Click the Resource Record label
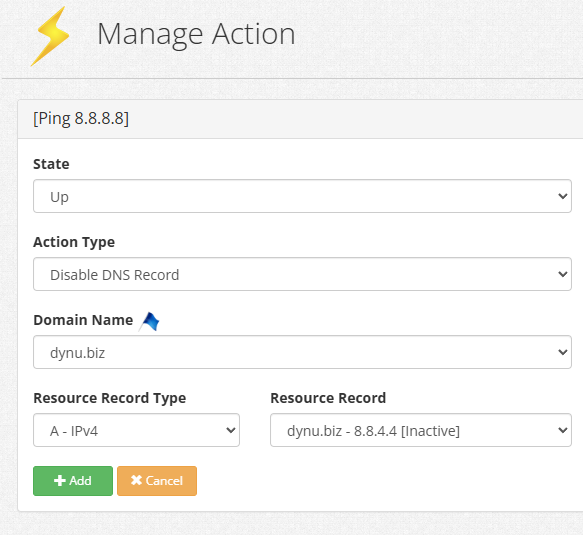 328,398
